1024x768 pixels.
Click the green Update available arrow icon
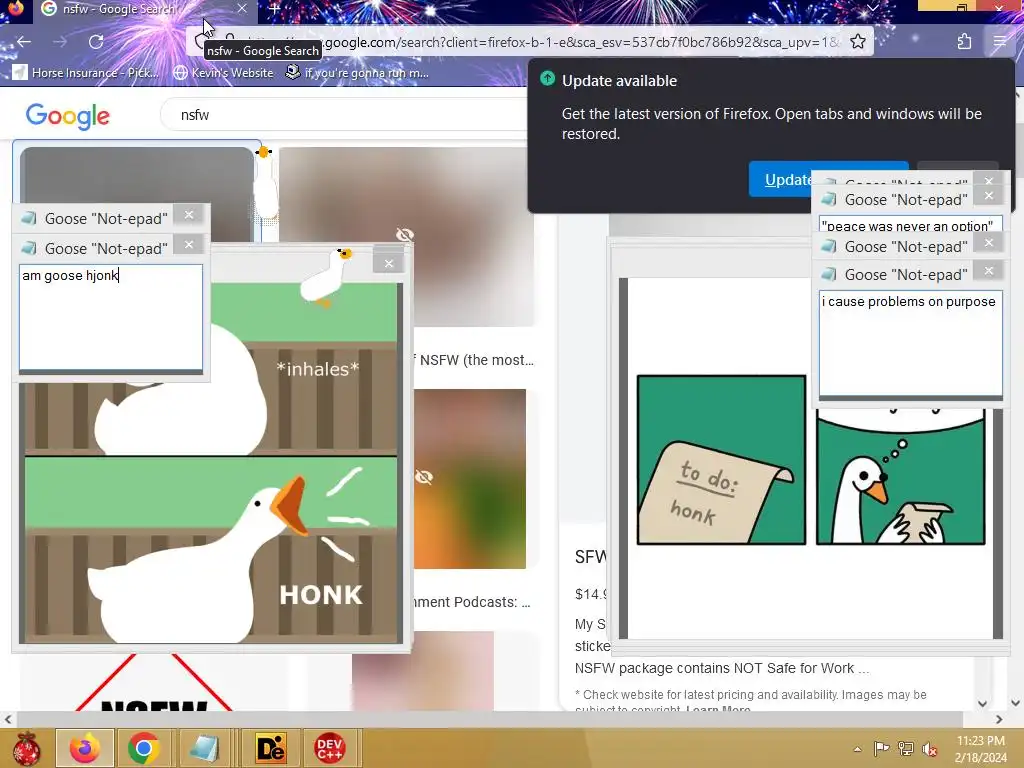[547, 79]
